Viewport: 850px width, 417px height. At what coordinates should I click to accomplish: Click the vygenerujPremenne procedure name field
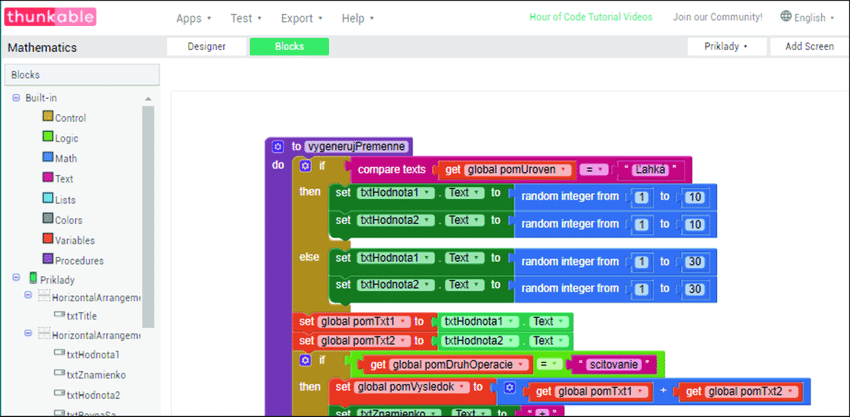click(x=356, y=146)
